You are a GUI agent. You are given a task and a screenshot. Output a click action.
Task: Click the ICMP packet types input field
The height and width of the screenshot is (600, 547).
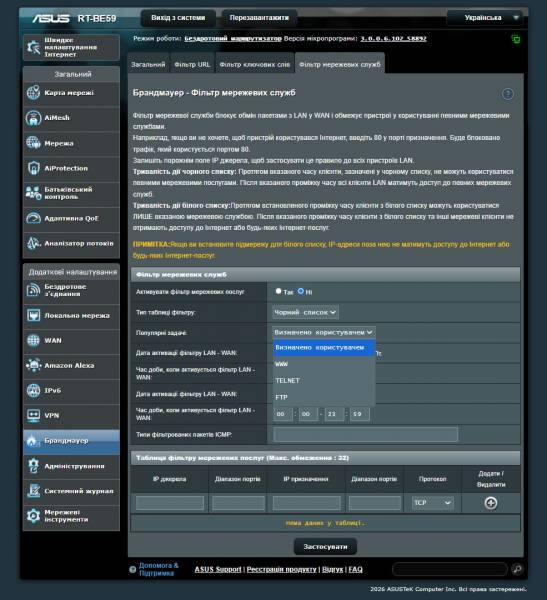coord(366,434)
